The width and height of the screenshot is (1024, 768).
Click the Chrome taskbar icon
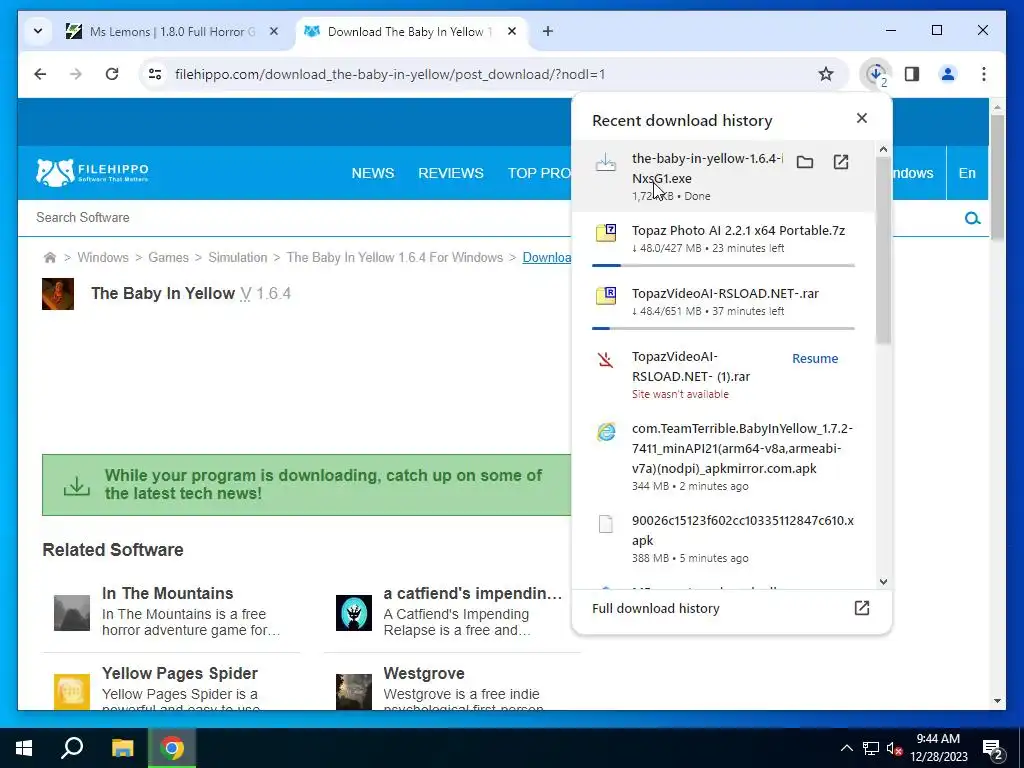tap(172, 748)
